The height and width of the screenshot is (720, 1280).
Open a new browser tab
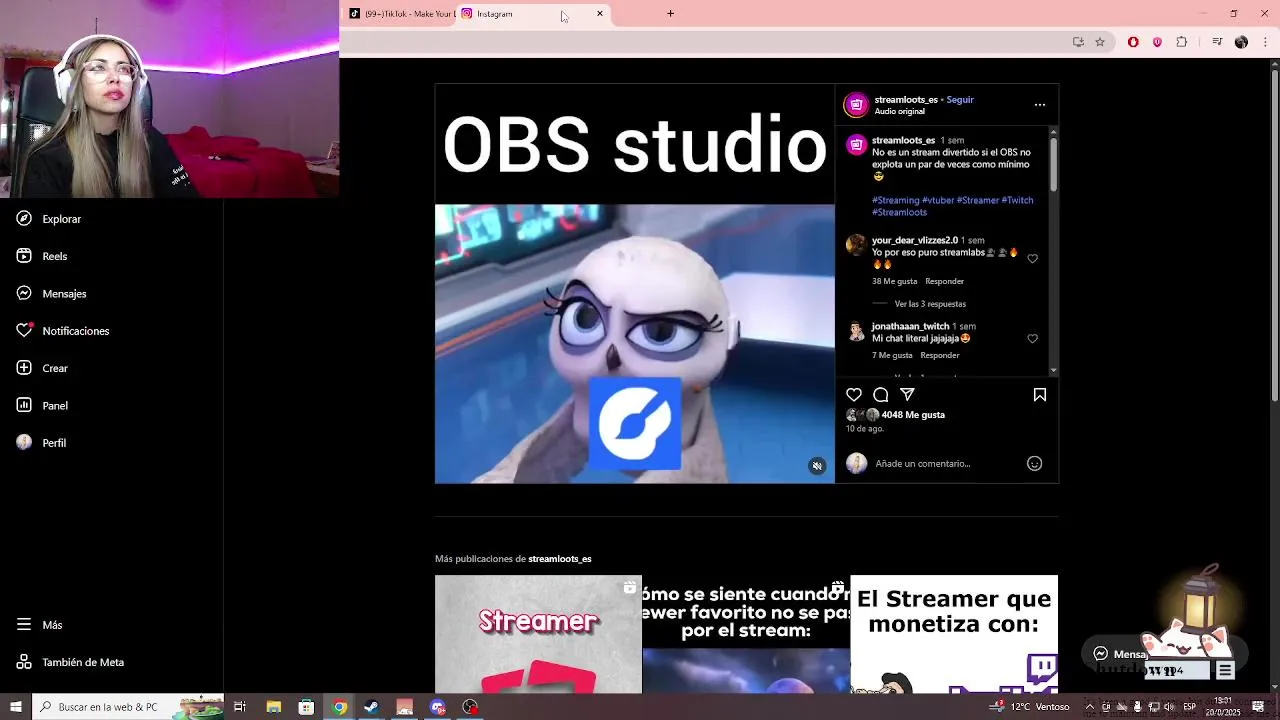[x=670, y=14]
